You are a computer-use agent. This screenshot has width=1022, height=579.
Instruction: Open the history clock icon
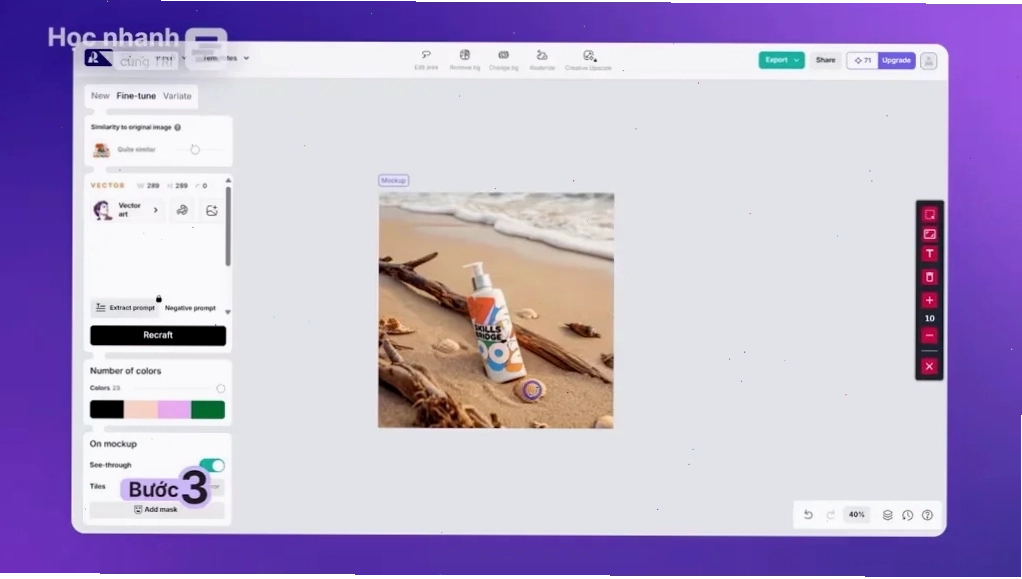[x=907, y=515]
